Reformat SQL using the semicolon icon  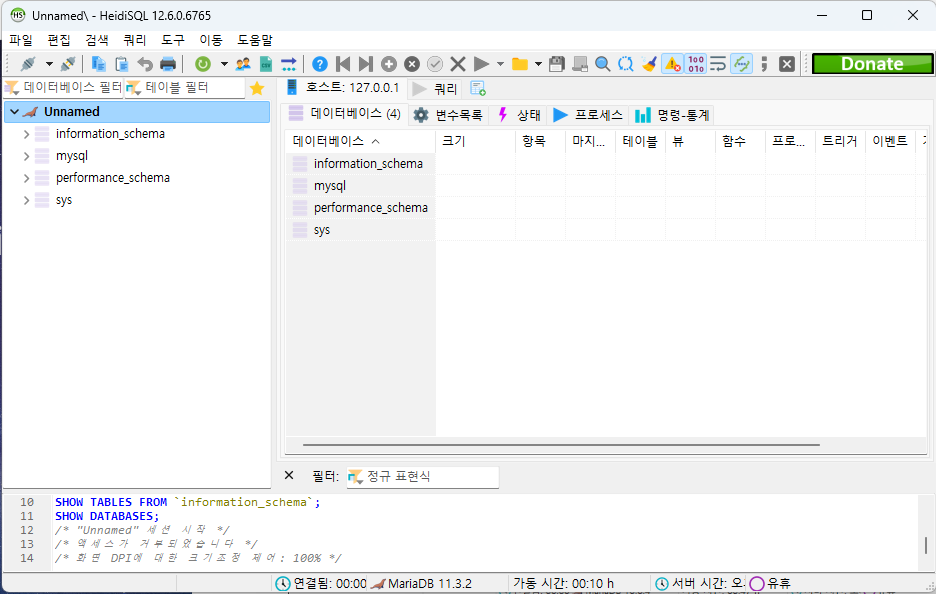tap(764, 64)
